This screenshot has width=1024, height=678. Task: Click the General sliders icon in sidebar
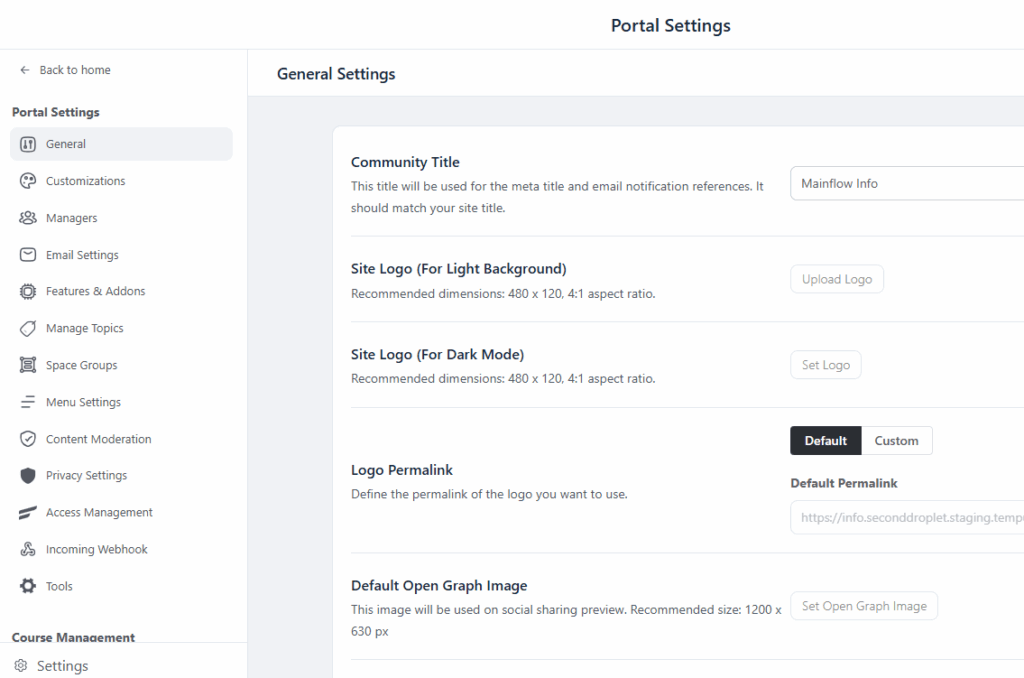[x=28, y=144]
